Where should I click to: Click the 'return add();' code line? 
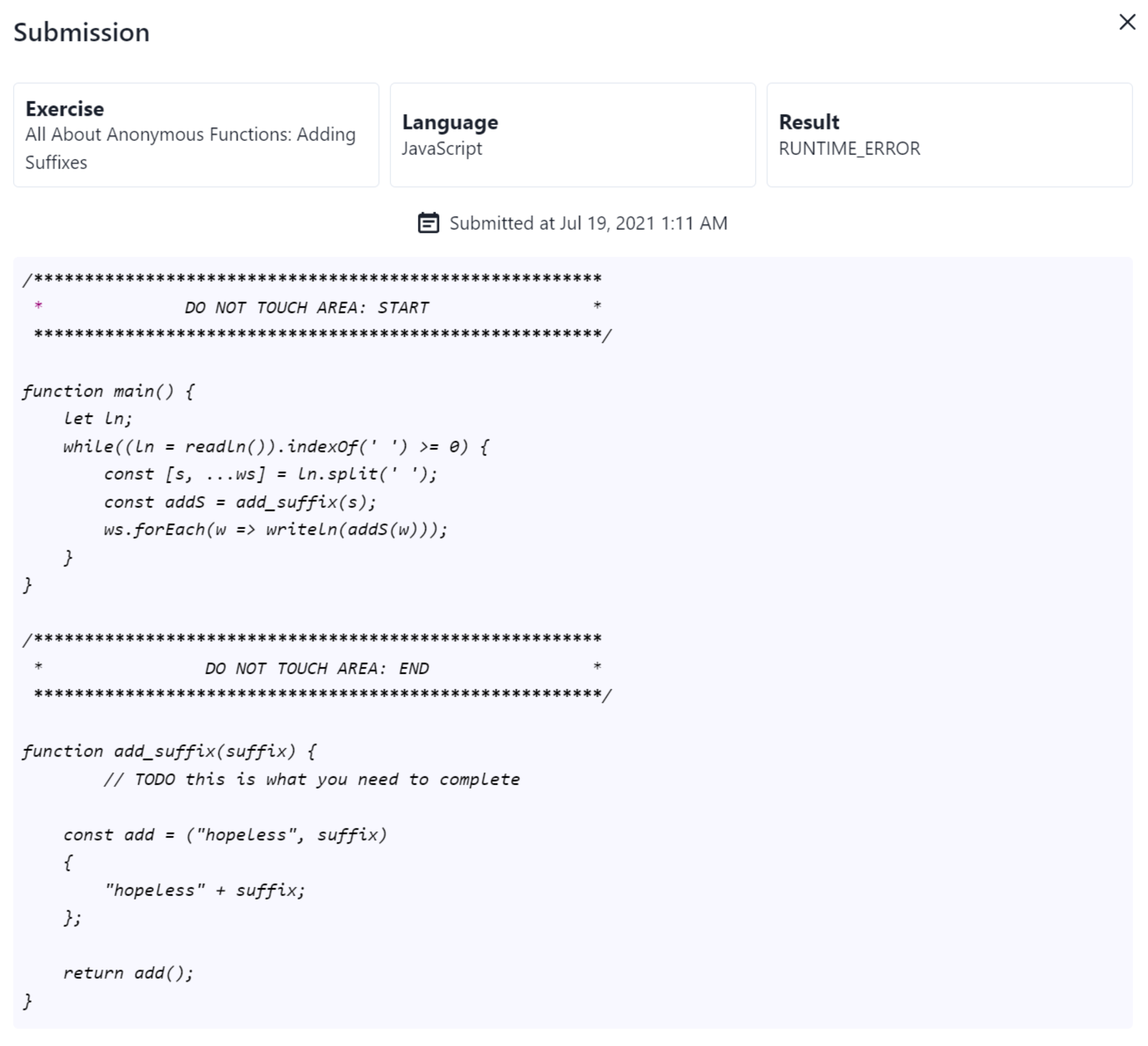(x=128, y=973)
